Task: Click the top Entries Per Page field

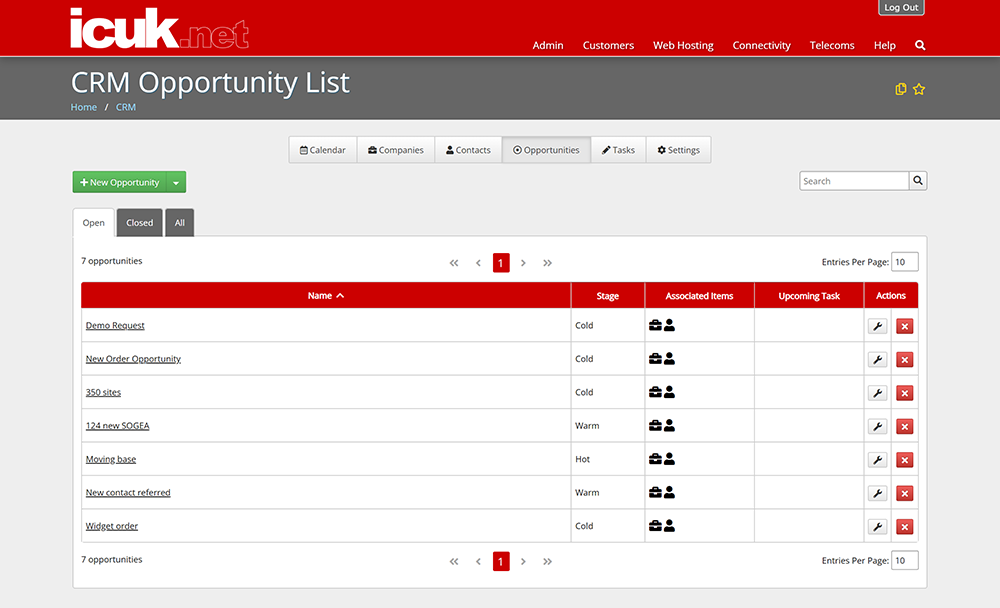Action: pos(904,262)
